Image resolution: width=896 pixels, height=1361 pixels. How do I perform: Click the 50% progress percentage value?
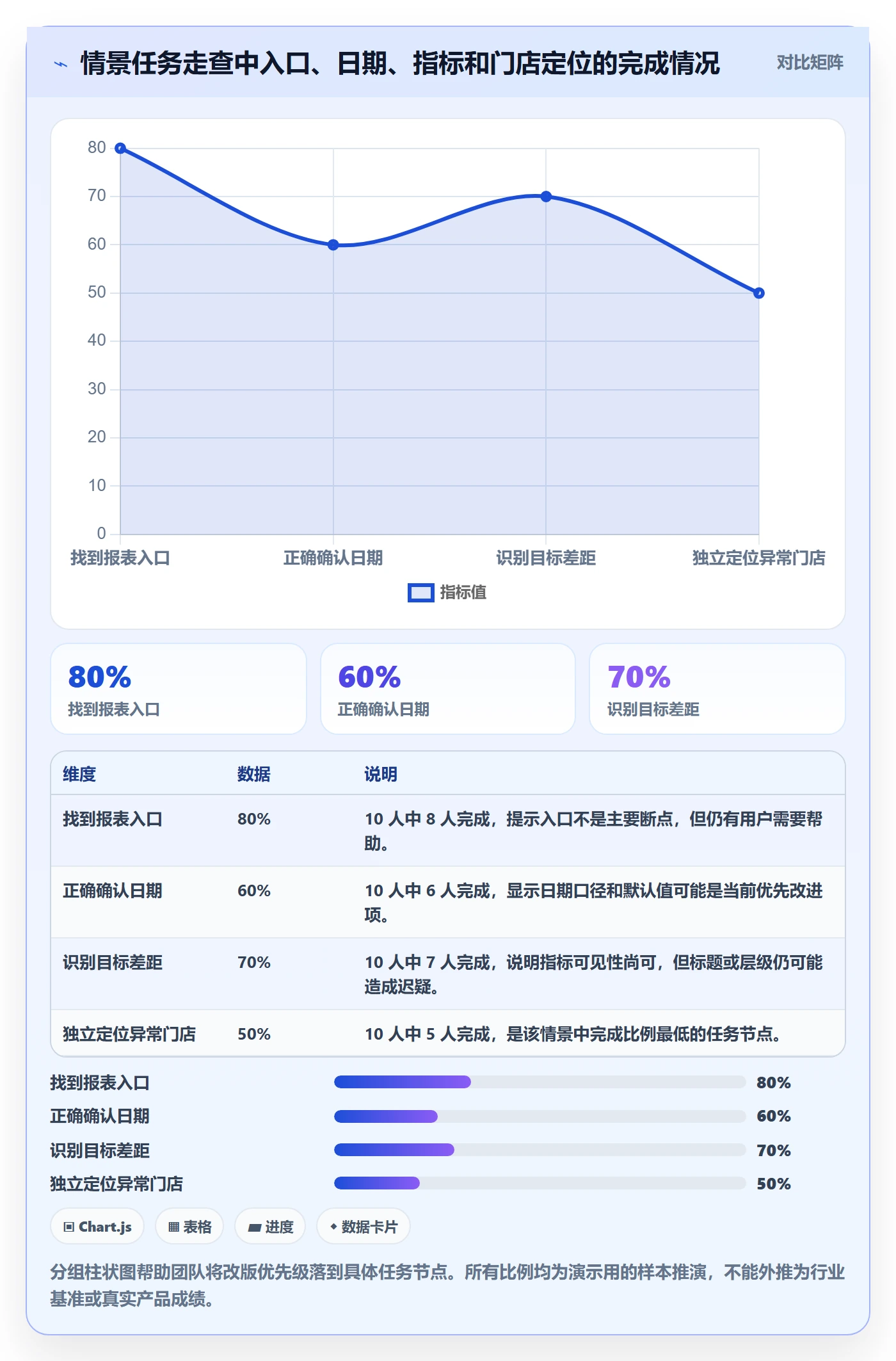(774, 1184)
